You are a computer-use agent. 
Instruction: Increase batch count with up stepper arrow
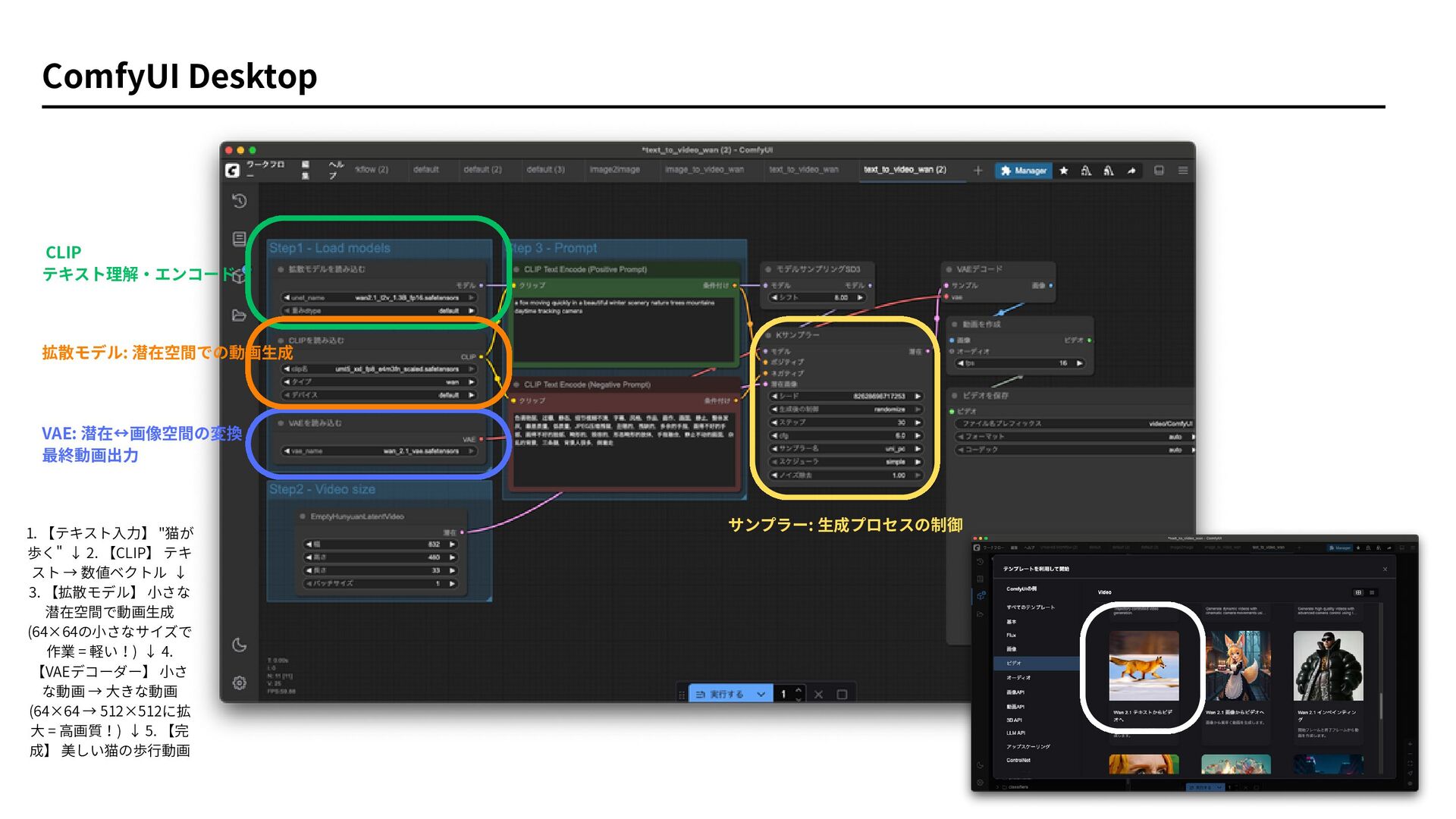(x=799, y=689)
